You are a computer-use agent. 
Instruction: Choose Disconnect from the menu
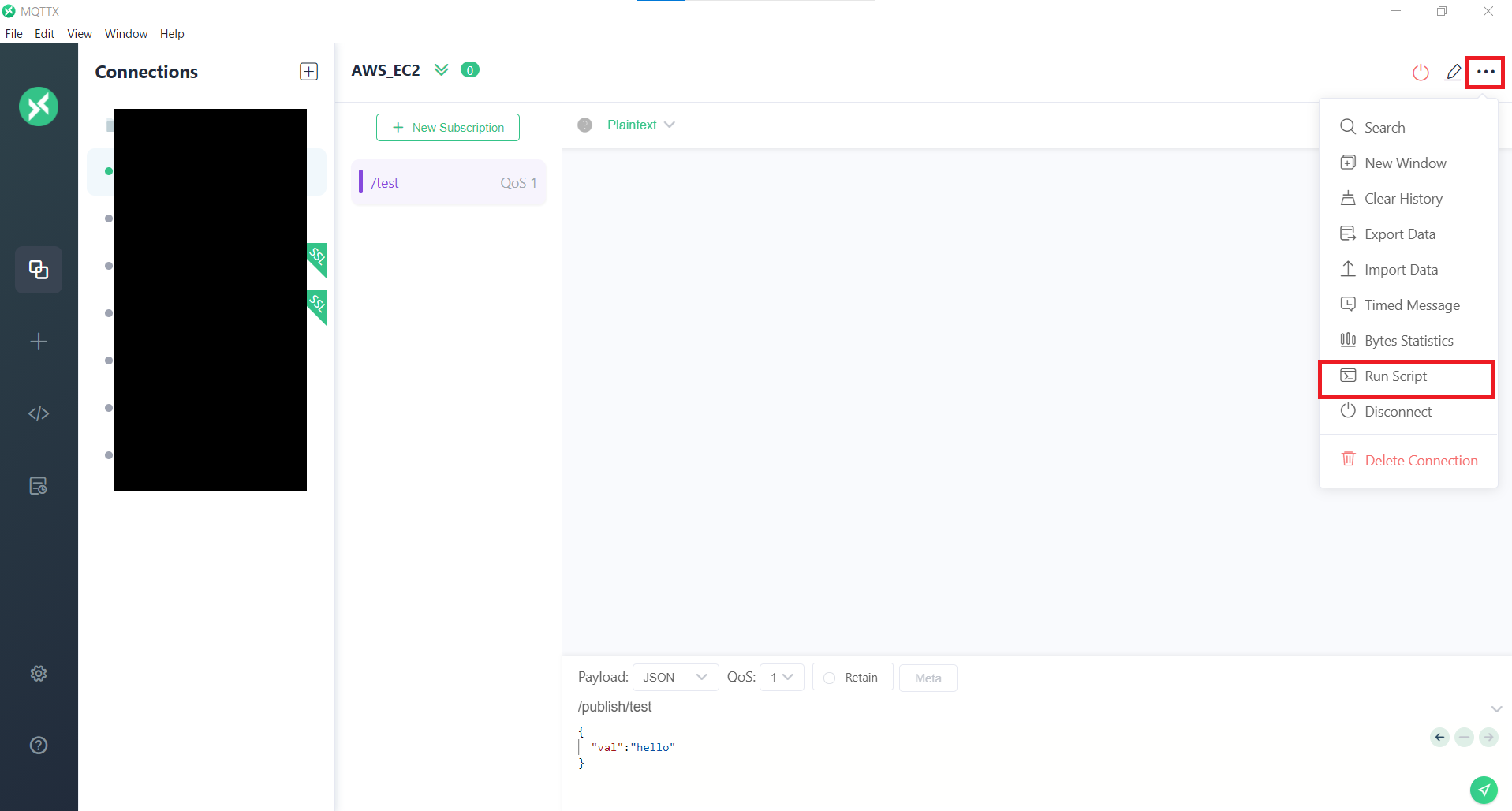pyautogui.click(x=1408, y=411)
